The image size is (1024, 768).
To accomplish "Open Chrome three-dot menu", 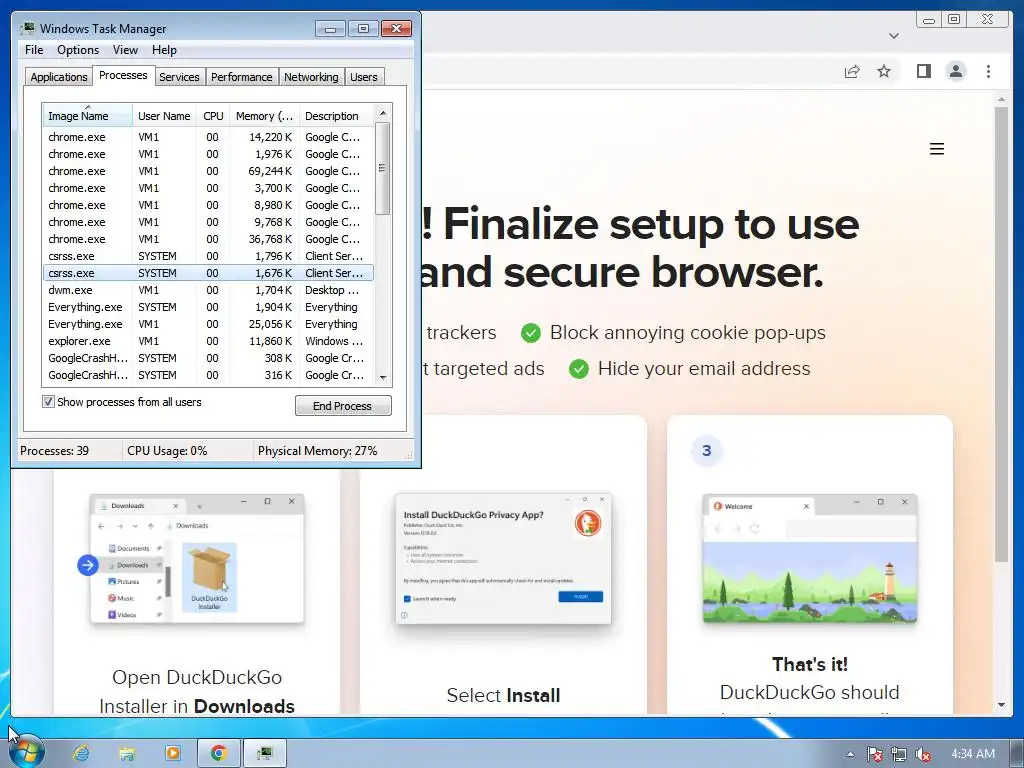I will [x=988, y=71].
